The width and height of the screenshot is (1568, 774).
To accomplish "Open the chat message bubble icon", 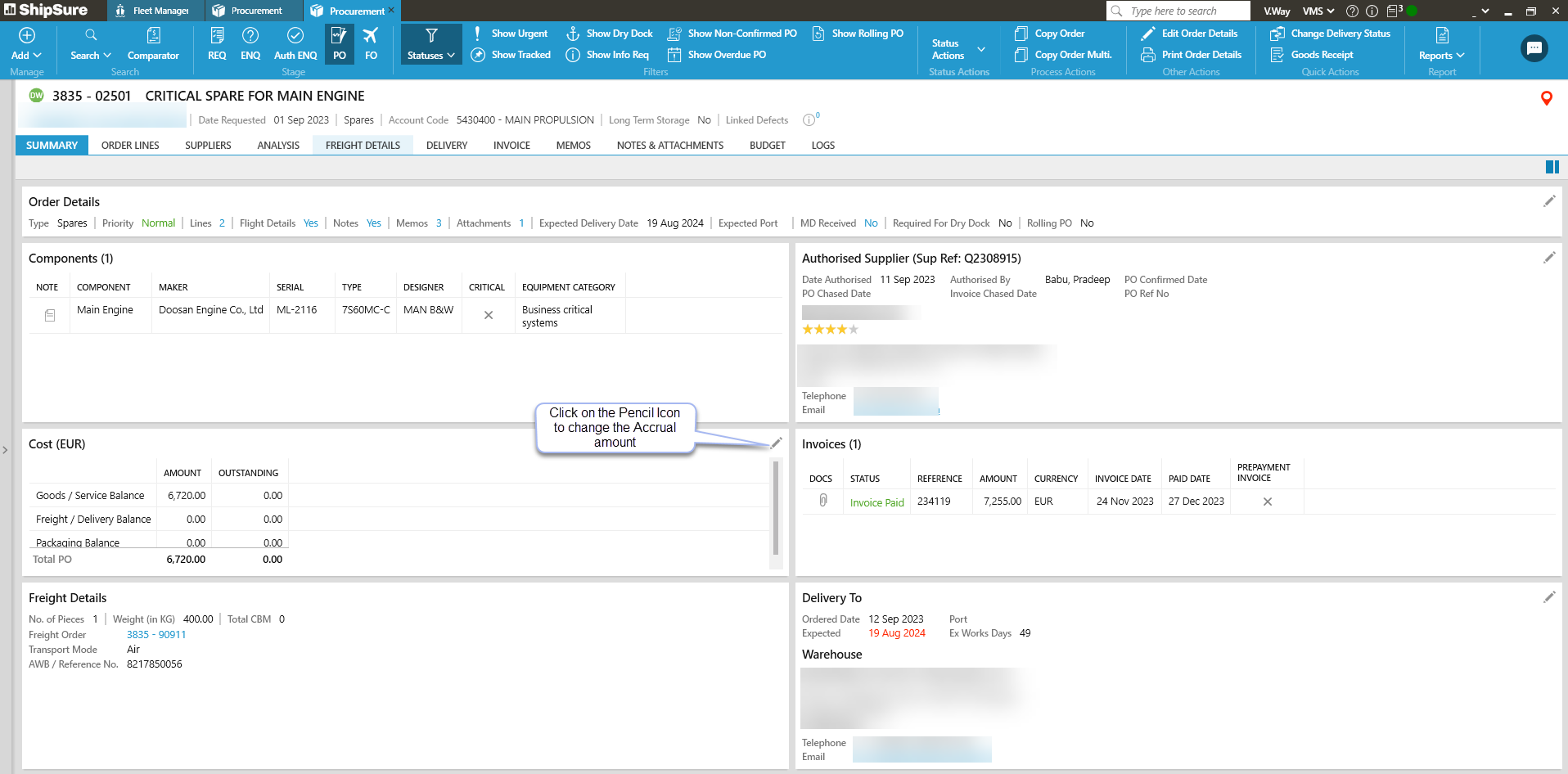I will pyautogui.click(x=1534, y=48).
